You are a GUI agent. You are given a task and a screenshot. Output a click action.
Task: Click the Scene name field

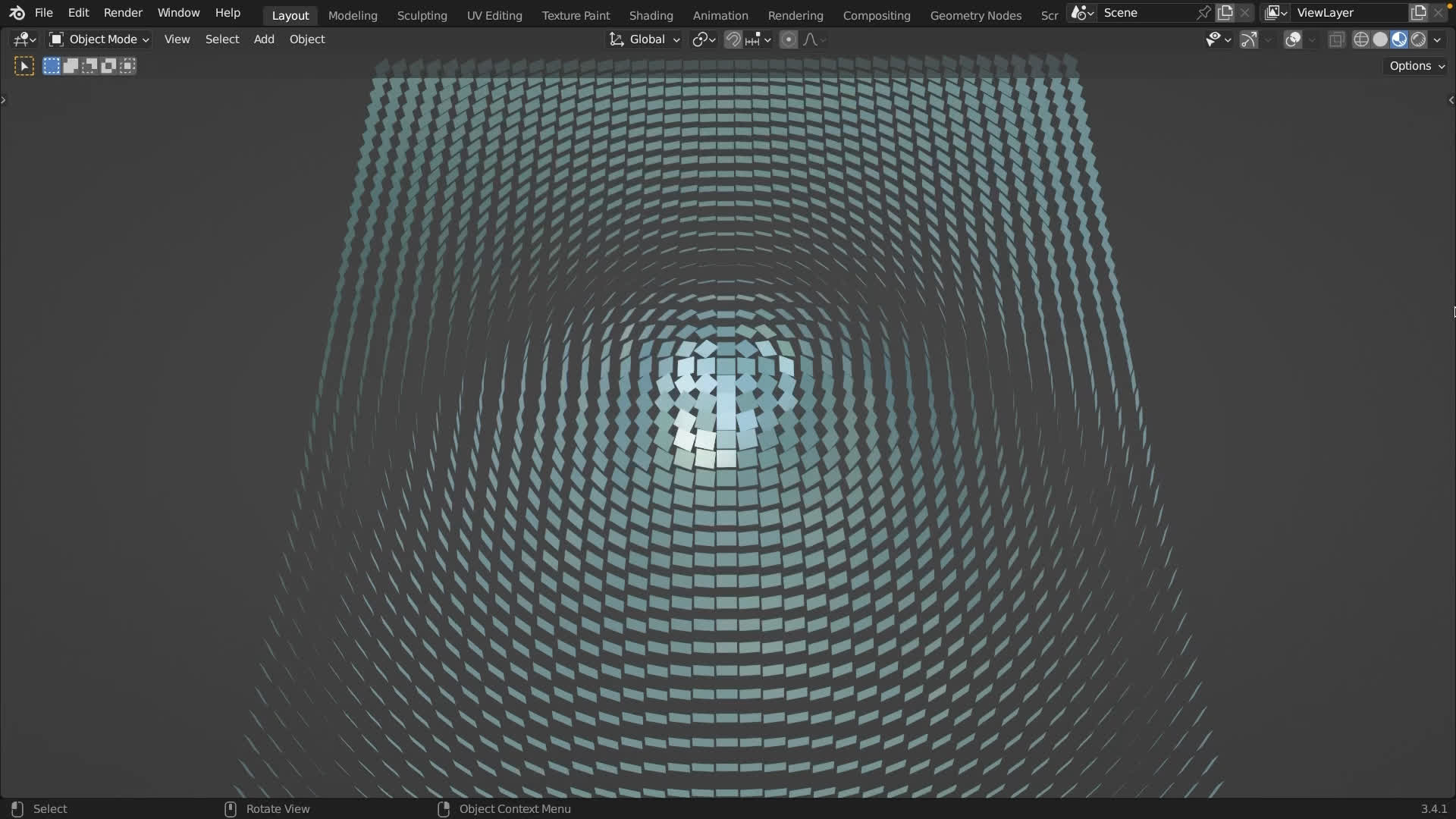pyautogui.click(x=1147, y=13)
